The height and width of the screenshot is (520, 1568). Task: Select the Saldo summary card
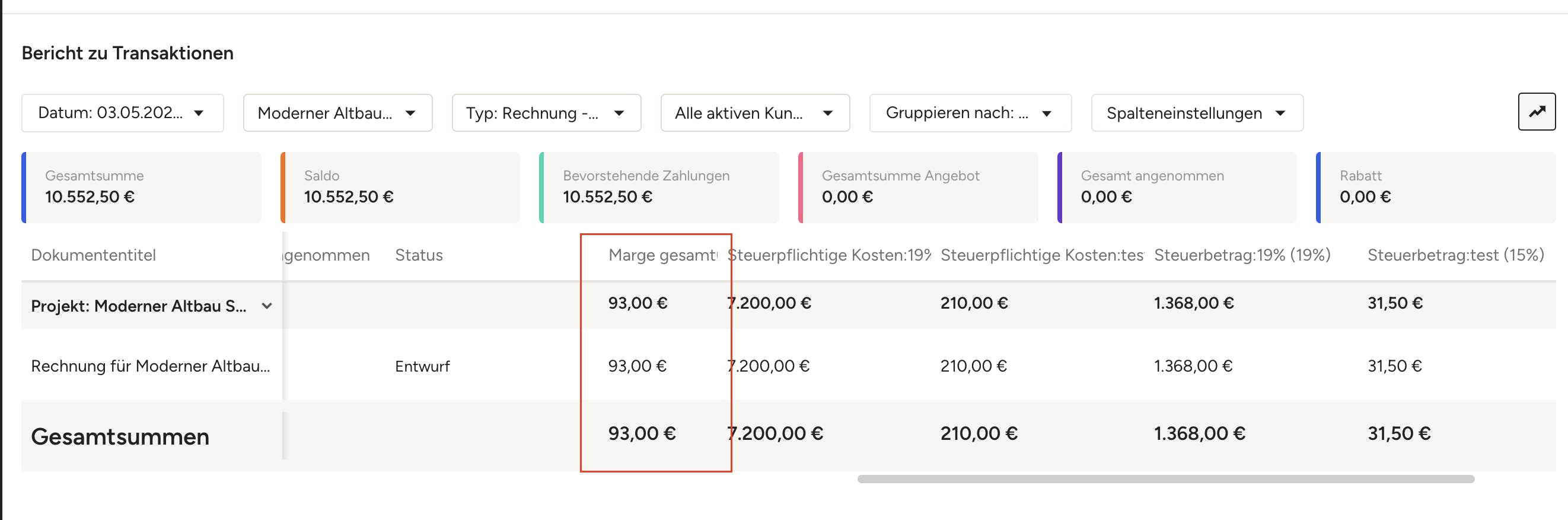400,187
